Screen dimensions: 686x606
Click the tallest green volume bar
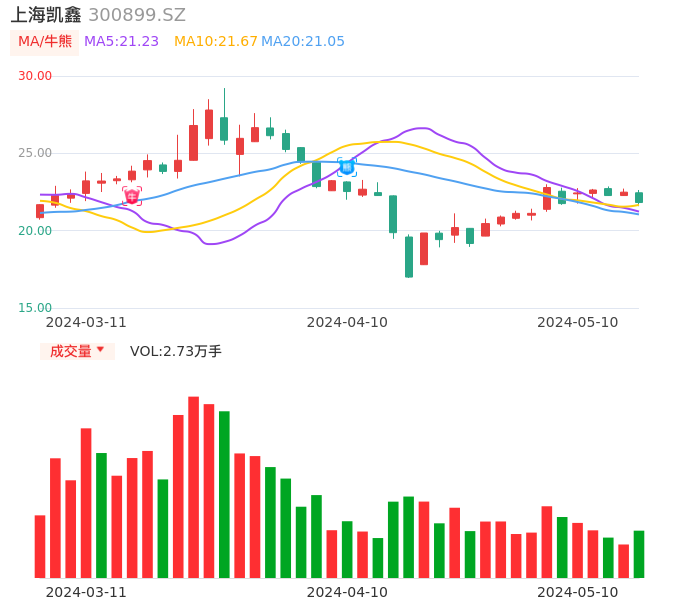point(224,494)
